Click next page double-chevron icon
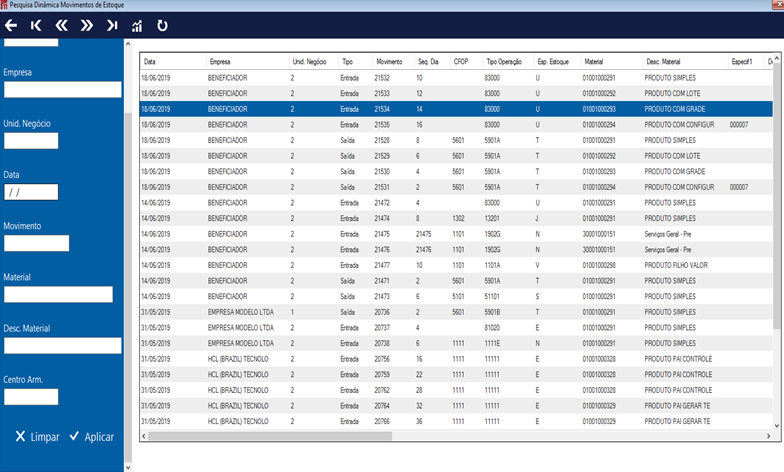This screenshot has width=784, height=472. point(87,26)
